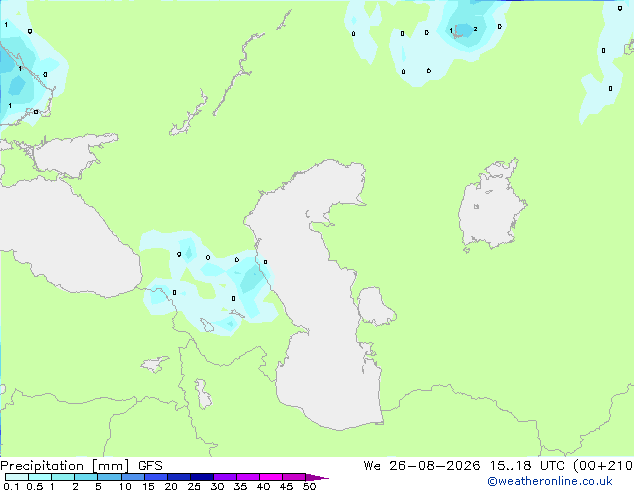This screenshot has width=634, height=490.
Task: Click the '15..18 UTC' time text
Action: click(x=527, y=466)
